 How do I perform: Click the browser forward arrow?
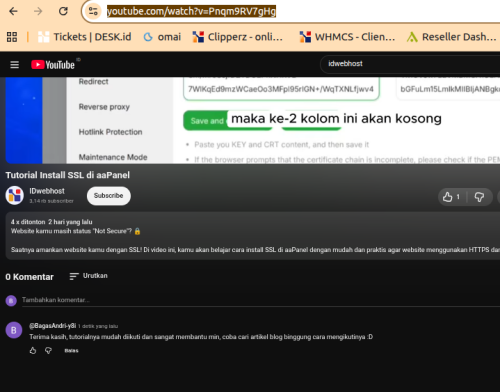point(38,11)
